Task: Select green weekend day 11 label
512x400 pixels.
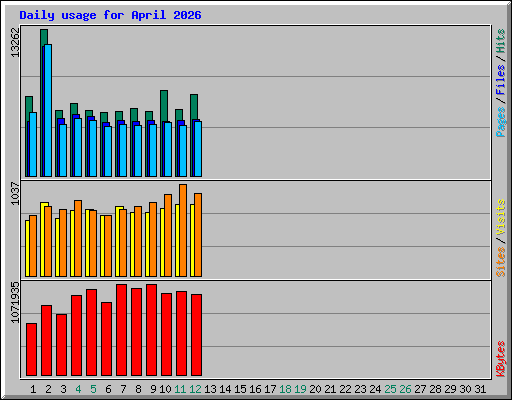Action: pos(180,389)
